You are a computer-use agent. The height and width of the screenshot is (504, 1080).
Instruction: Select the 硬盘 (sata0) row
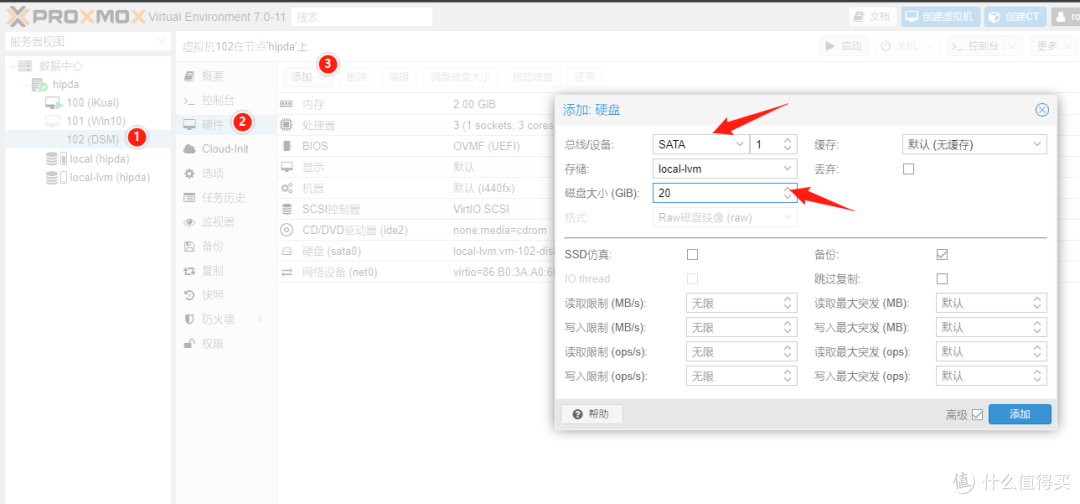pyautogui.click(x=416, y=251)
